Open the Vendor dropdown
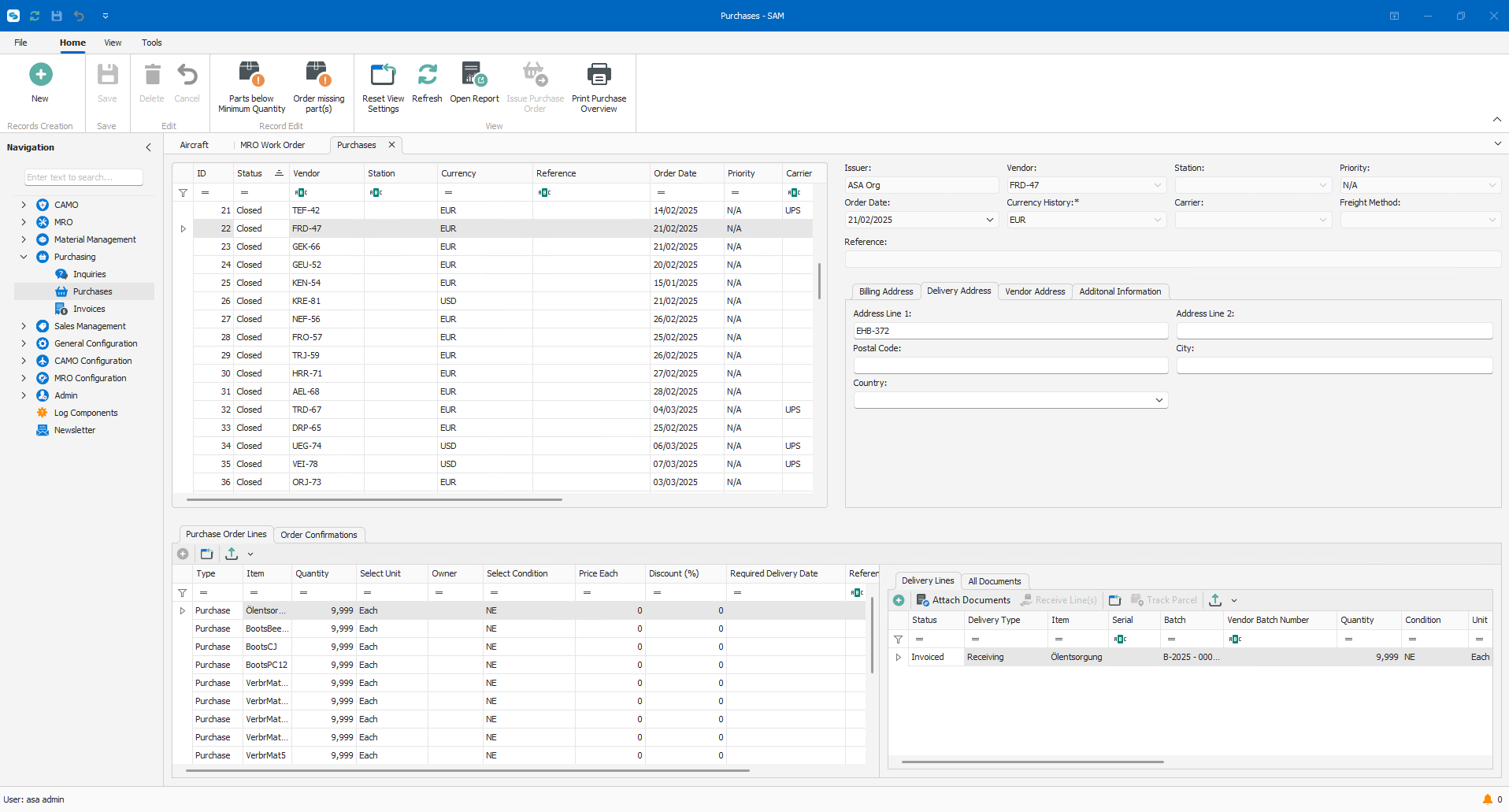 1158,185
